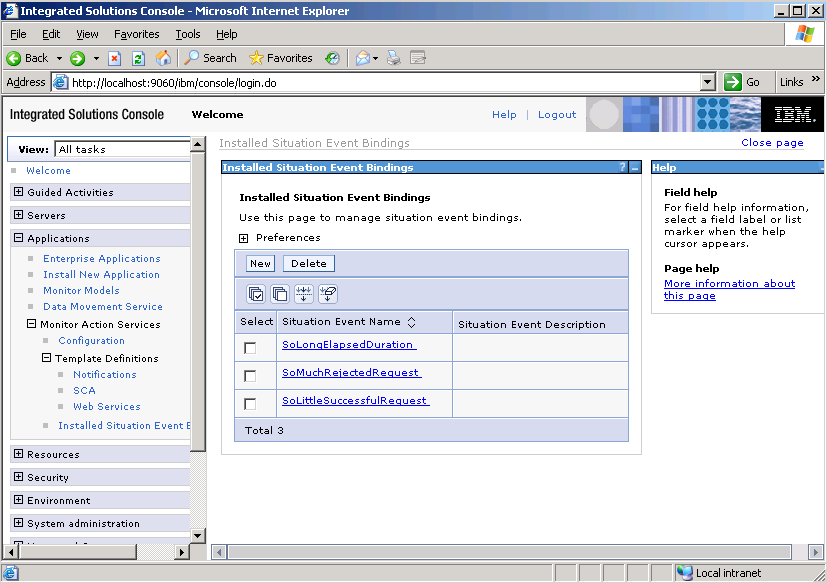Screen dimensions: 827x583
Task: Open the History toolbar icon
Action: (x=332, y=58)
